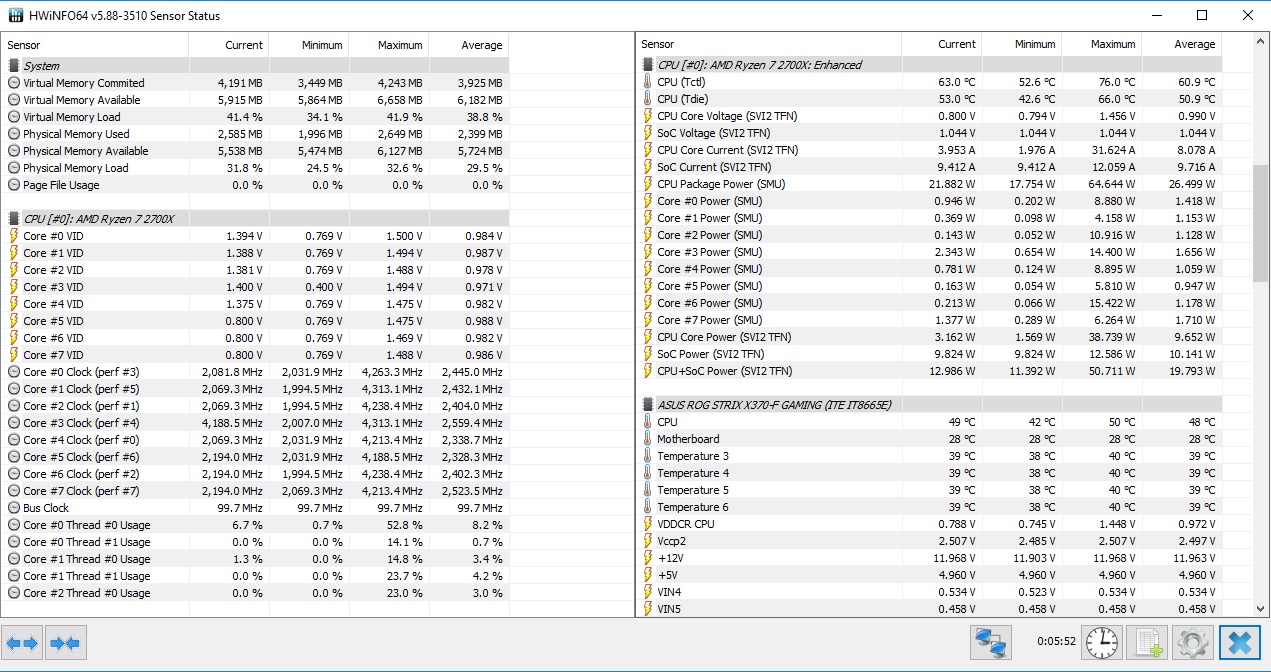
Task: Select the ASUS ROG STRIX X370-F GAMING group
Action: click(774, 405)
